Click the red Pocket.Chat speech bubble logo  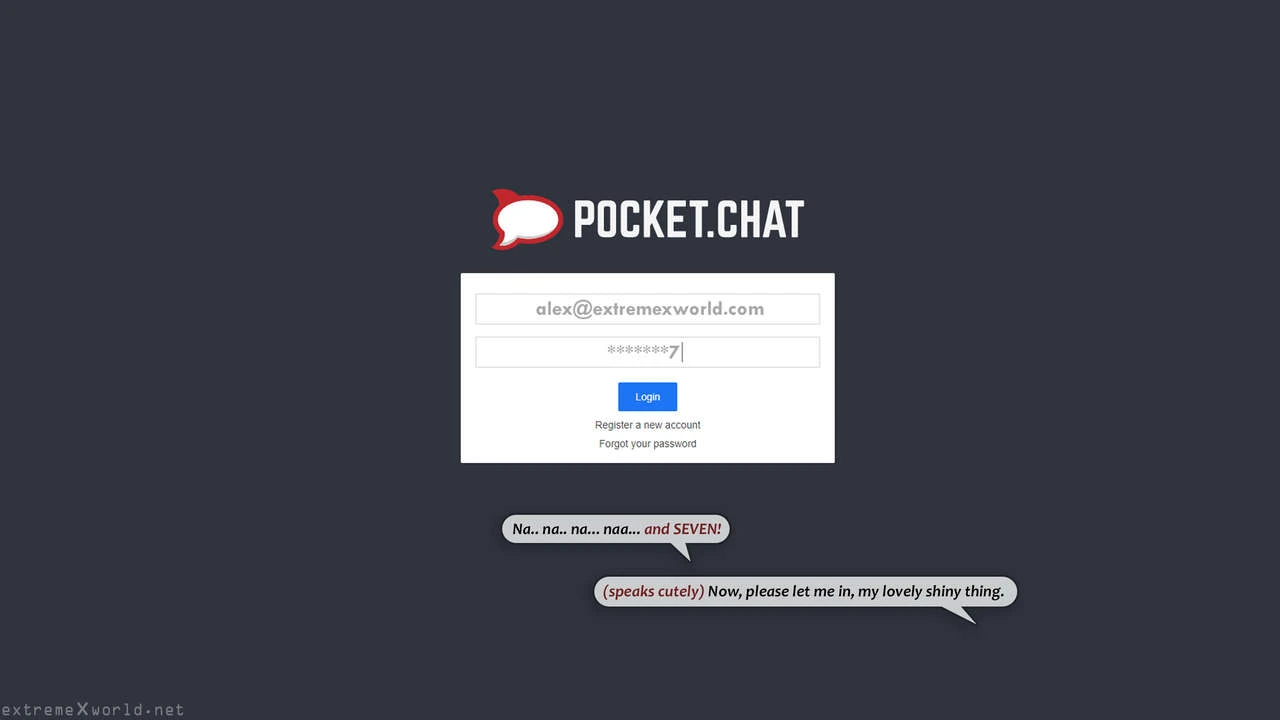click(526, 219)
